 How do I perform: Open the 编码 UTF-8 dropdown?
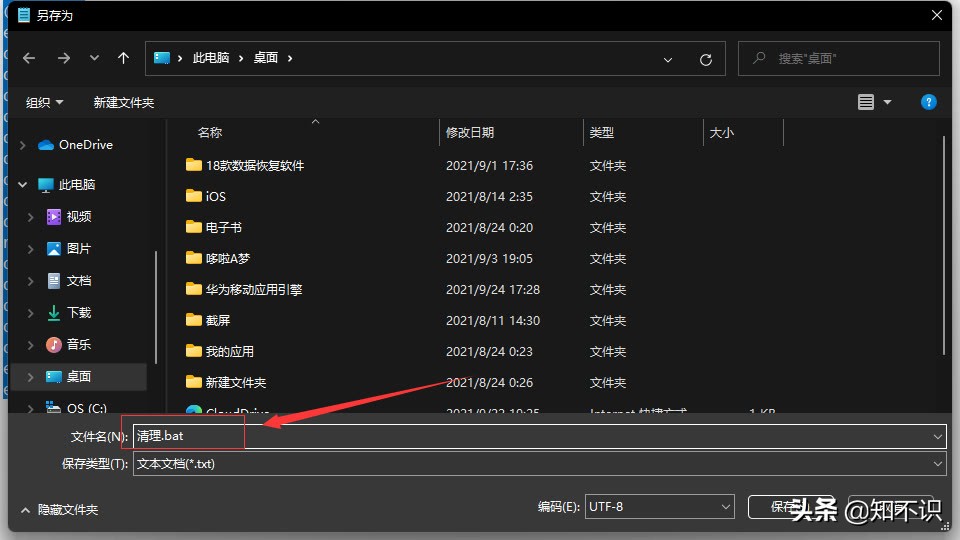pyautogui.click(x=659, y=507)
